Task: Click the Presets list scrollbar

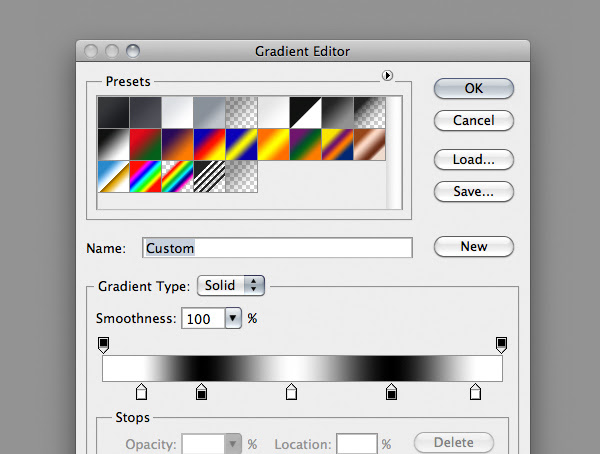Action: pos(394,152)
